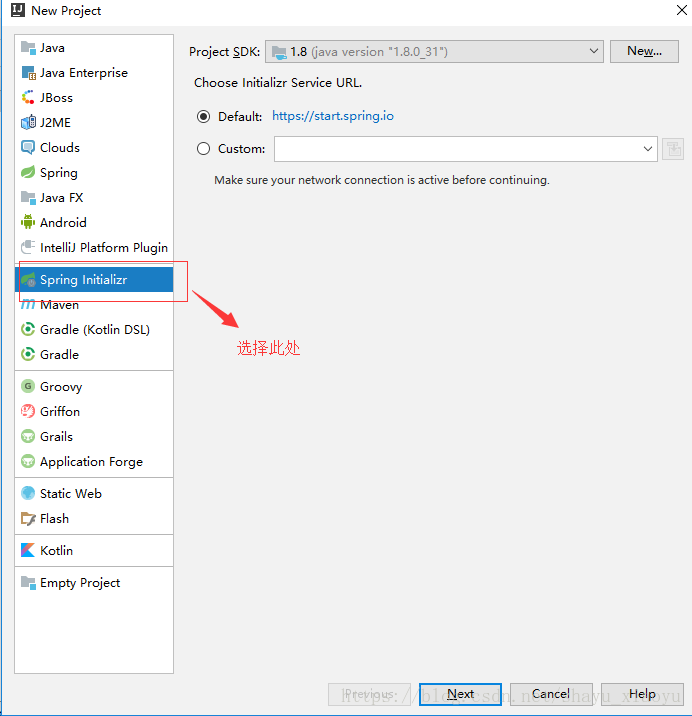This screenshot has width=692, height=716.
Task: Click the Android robot icon
Action: tap(28, 222)
